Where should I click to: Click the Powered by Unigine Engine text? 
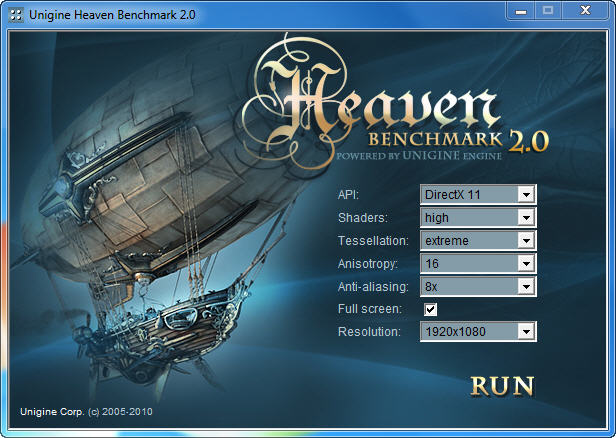[419, 156]
